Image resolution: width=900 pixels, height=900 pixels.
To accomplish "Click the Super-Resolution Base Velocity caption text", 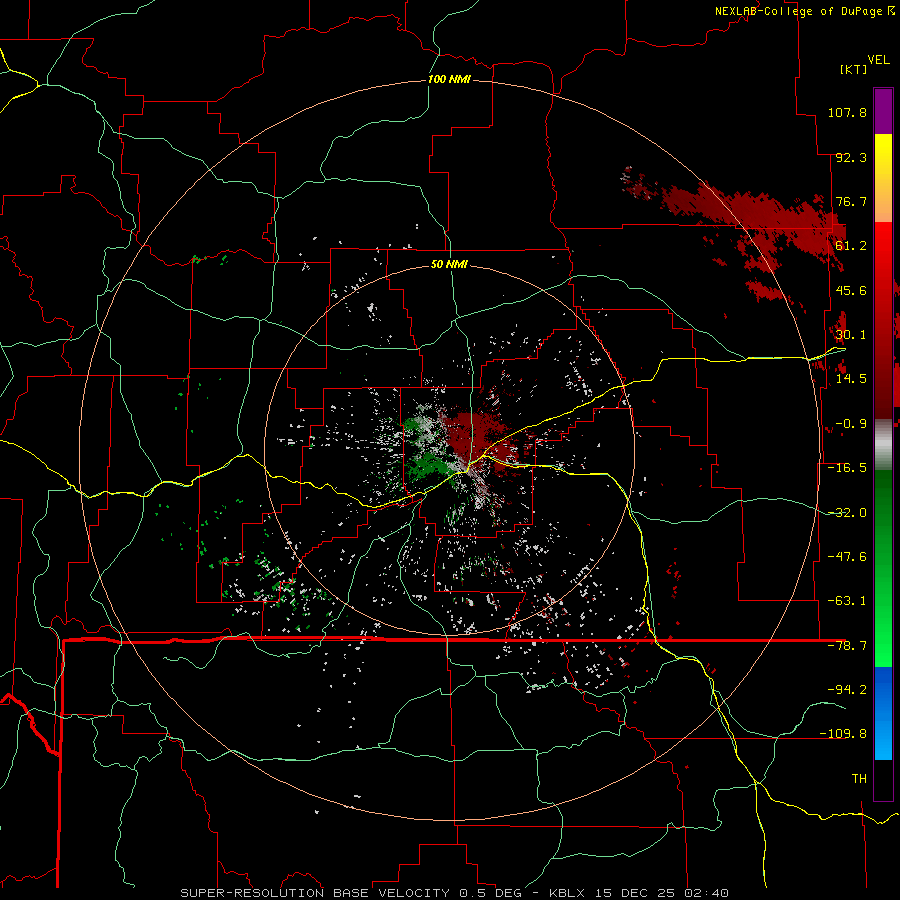I will (455, 893).
